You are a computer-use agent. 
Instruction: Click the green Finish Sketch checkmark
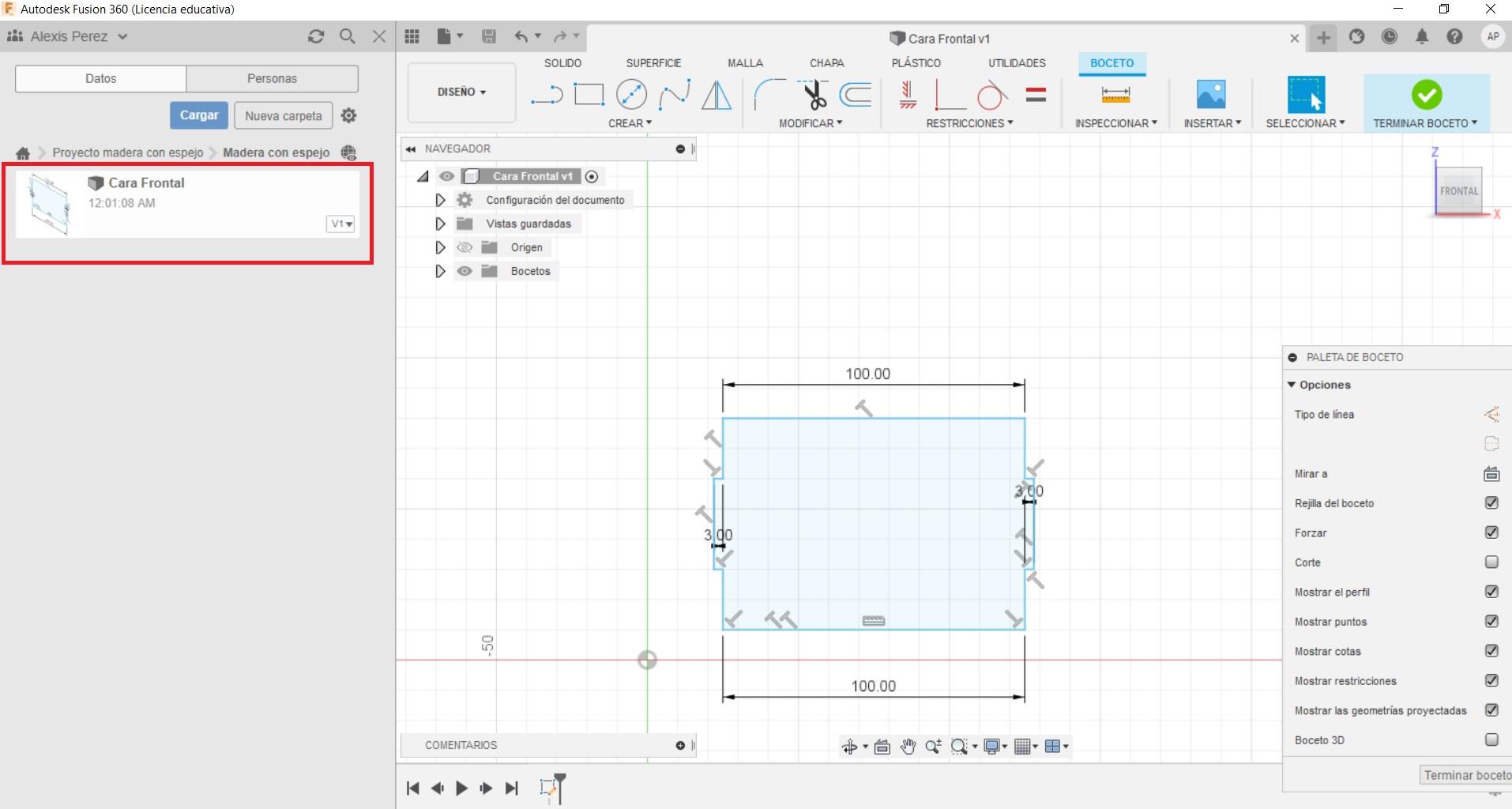pyautogui.click(x=1427, y=95)
